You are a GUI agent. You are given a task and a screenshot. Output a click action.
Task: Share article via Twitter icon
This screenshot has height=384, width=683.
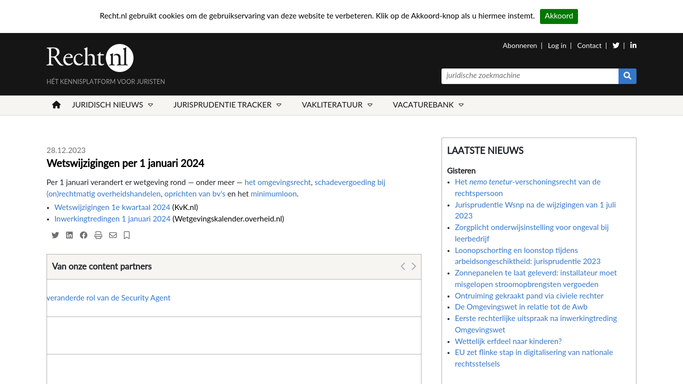click(x=55, y=235)
